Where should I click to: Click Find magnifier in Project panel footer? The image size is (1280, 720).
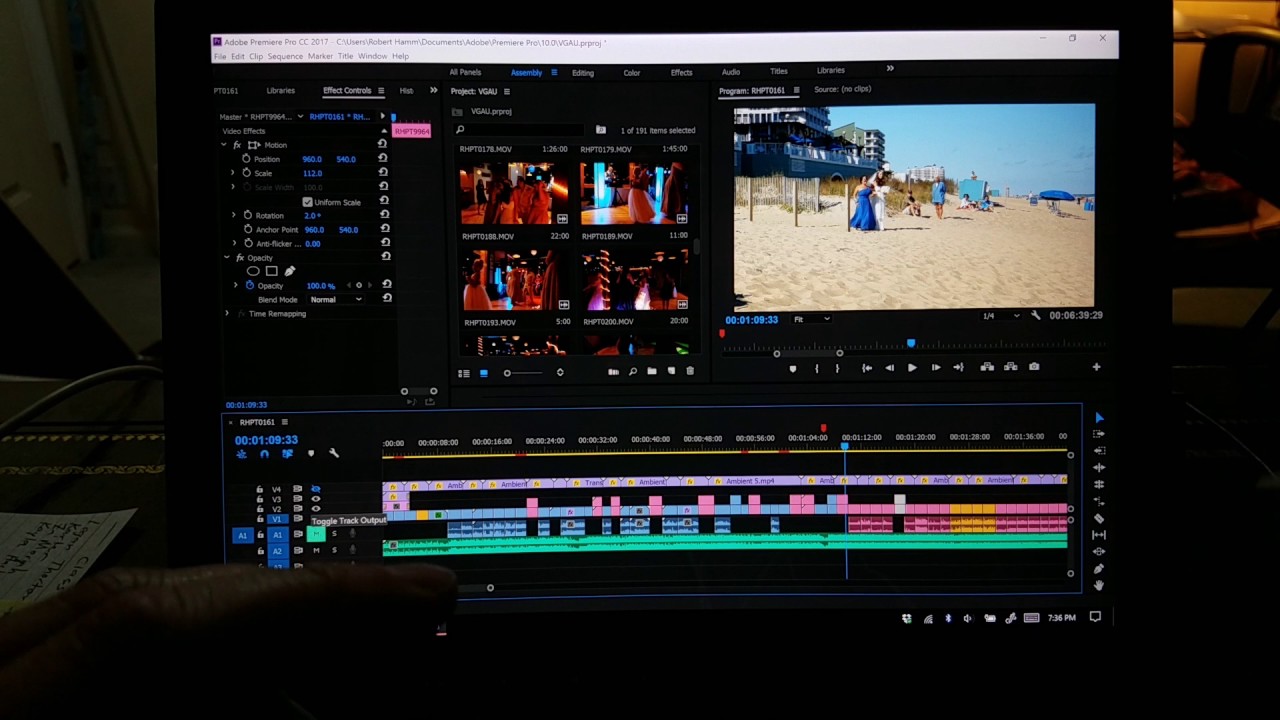tap(632, 372)
